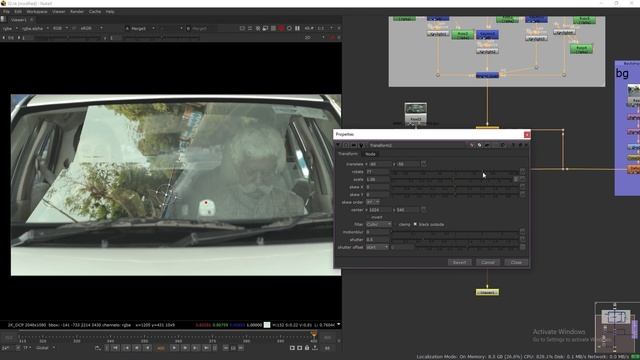
Task: Click the pixel color swatch in viewer status bar
Action: point(267,325)
